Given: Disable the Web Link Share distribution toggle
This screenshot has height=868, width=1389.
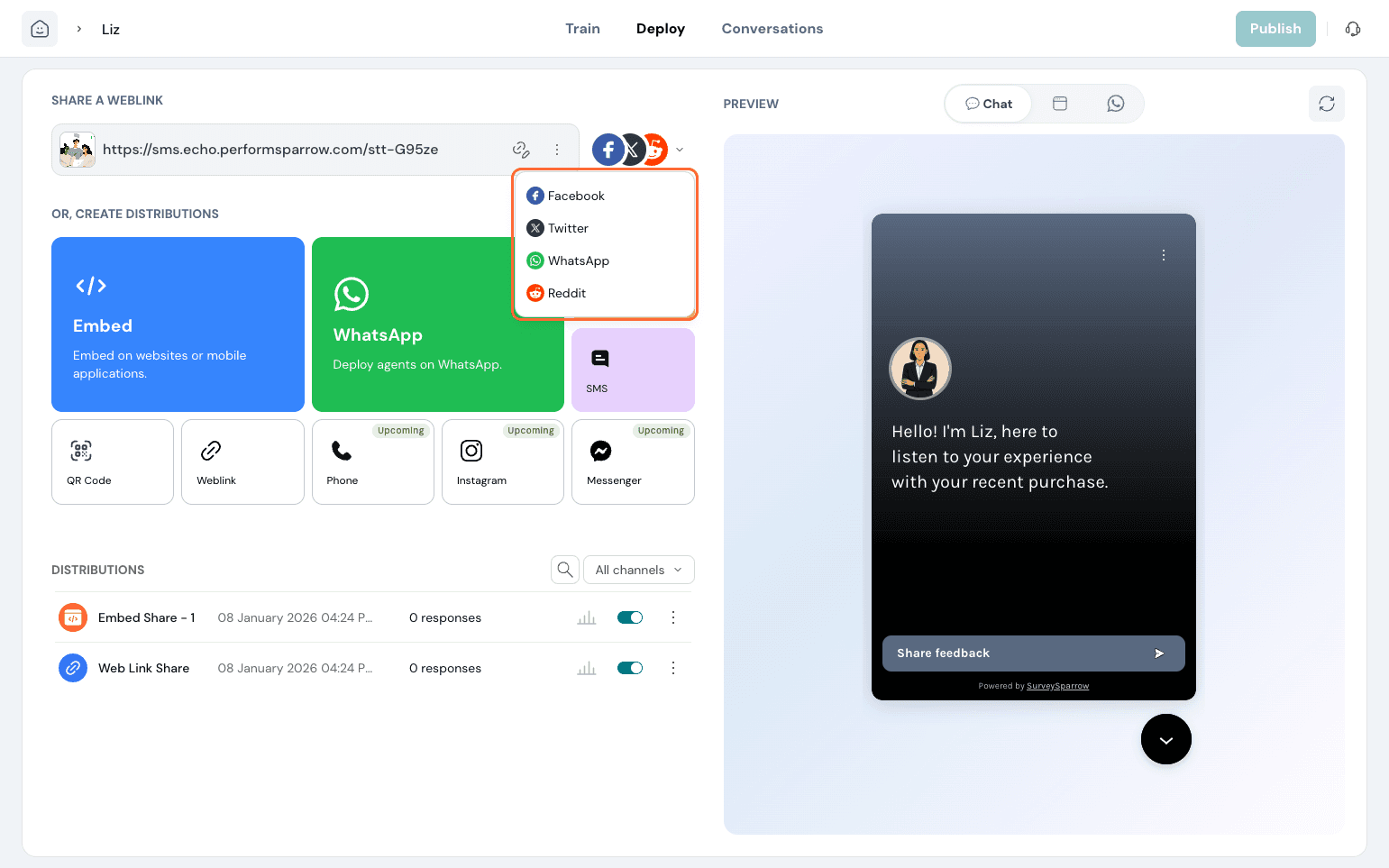Looking at the screenshot, I should coord(630,668).
